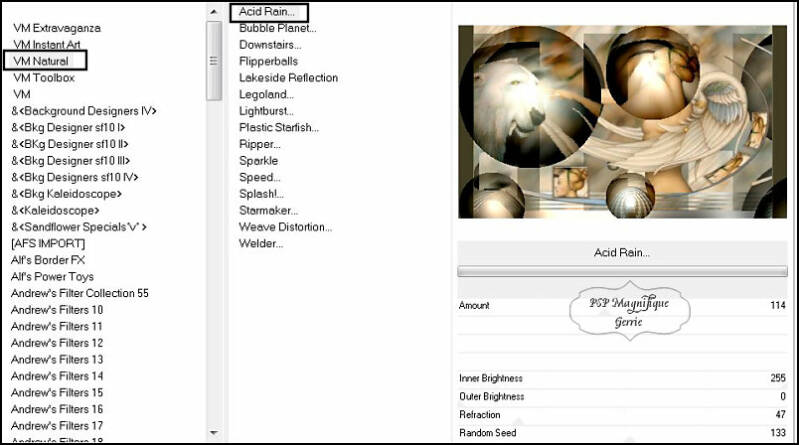Select <Bkg Kaleidoscope> filter group
The height and width of the screenshot is (445, 799).
click(67, 194)
